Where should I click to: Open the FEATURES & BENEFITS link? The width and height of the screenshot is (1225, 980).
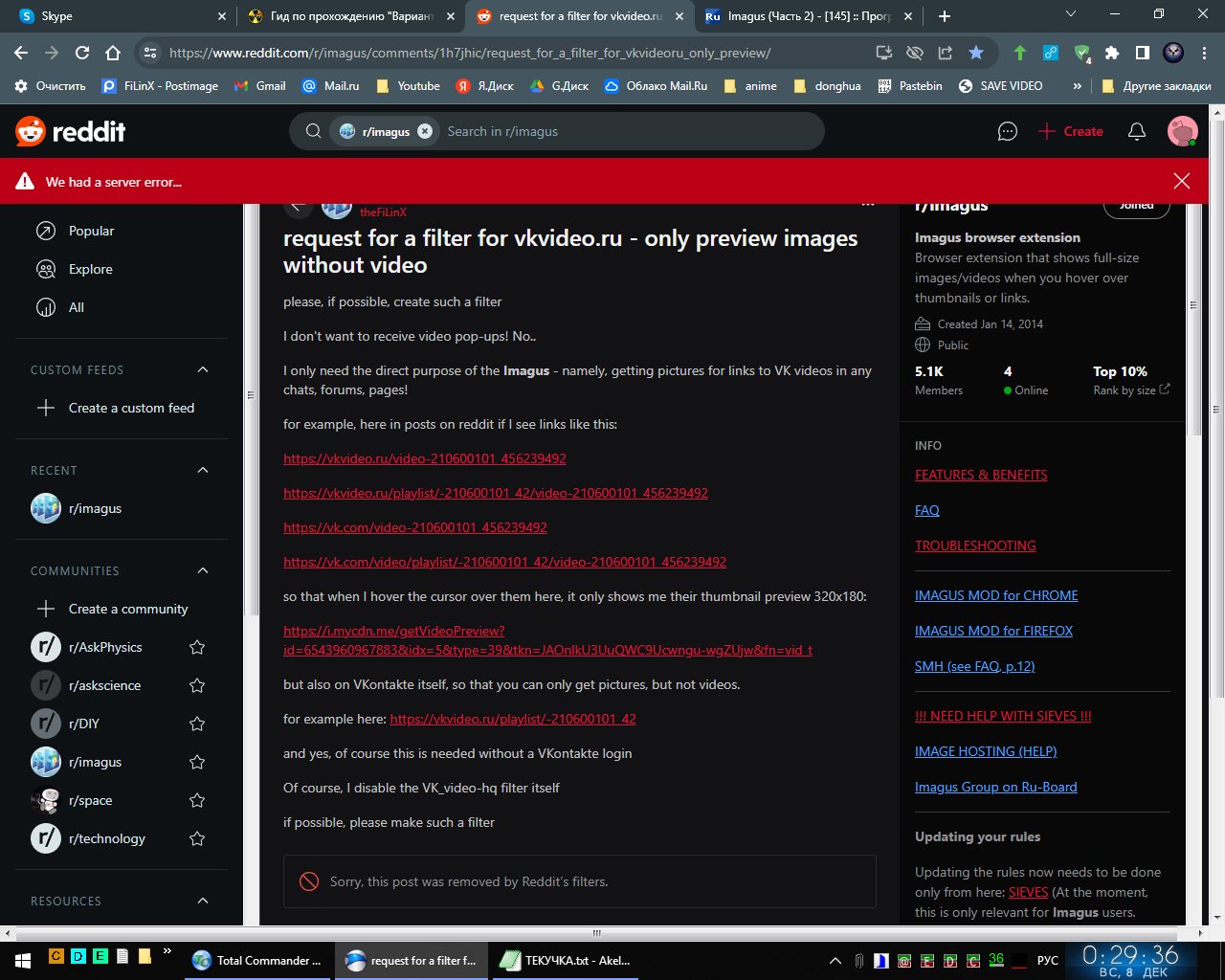tap(981, 475)
